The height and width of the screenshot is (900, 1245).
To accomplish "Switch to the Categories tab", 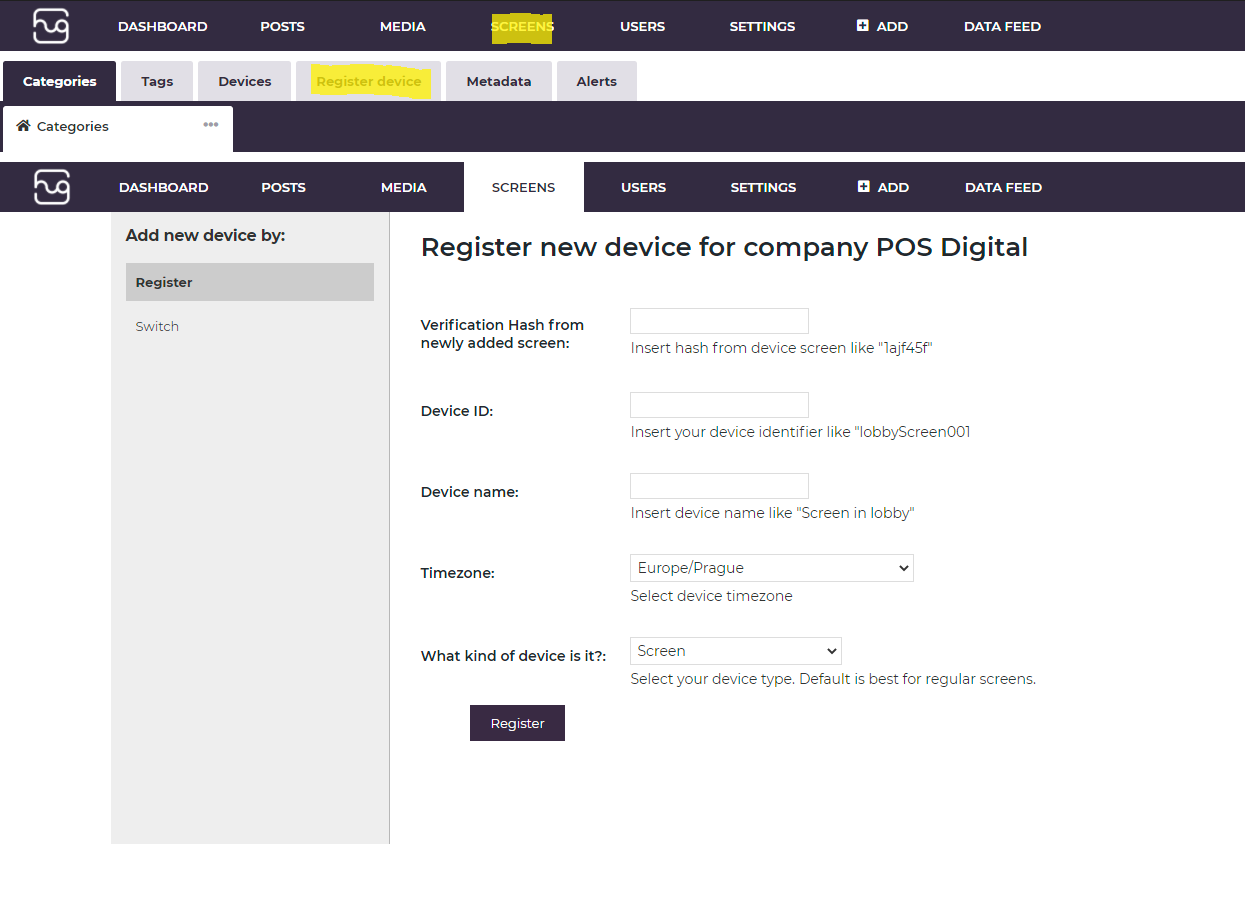I will 60,81.
